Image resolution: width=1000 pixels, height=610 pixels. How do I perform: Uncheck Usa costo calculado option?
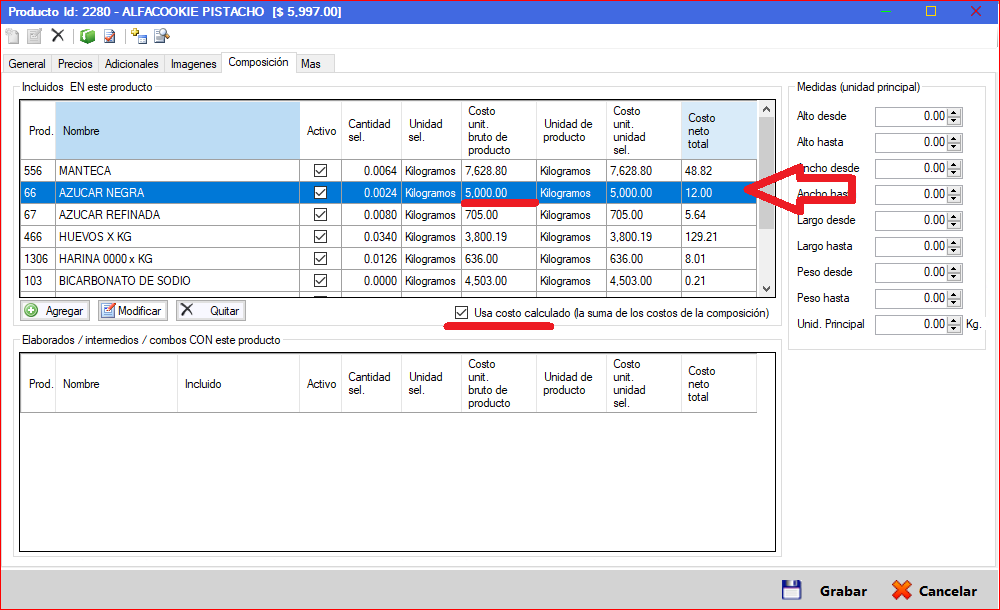pyautogui.click(x=462, y=313)
